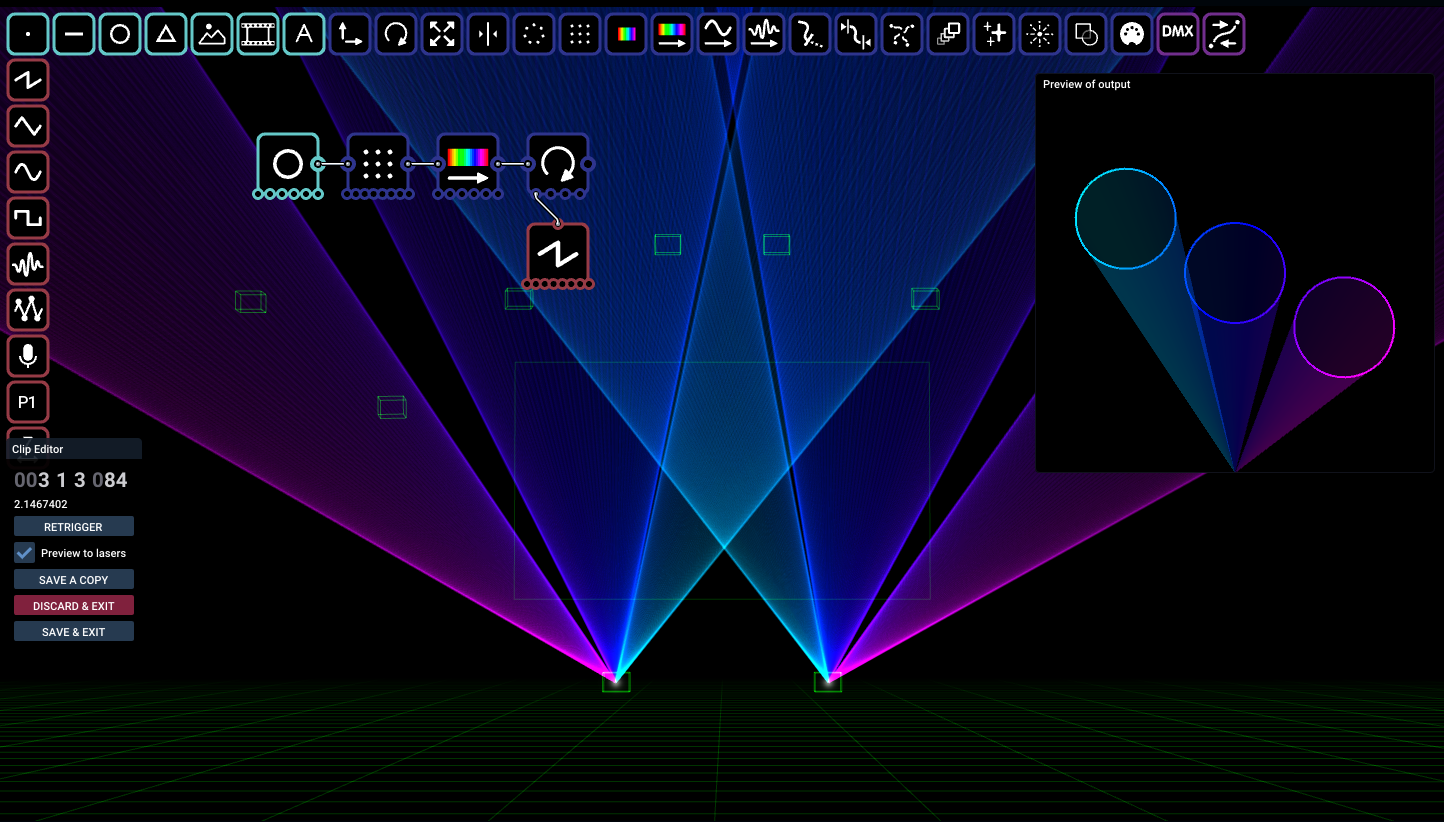Viewport: 1444px width, 822px height.
Task: Choose the crossing arrows routing tool
Action: pos(1224,34)
